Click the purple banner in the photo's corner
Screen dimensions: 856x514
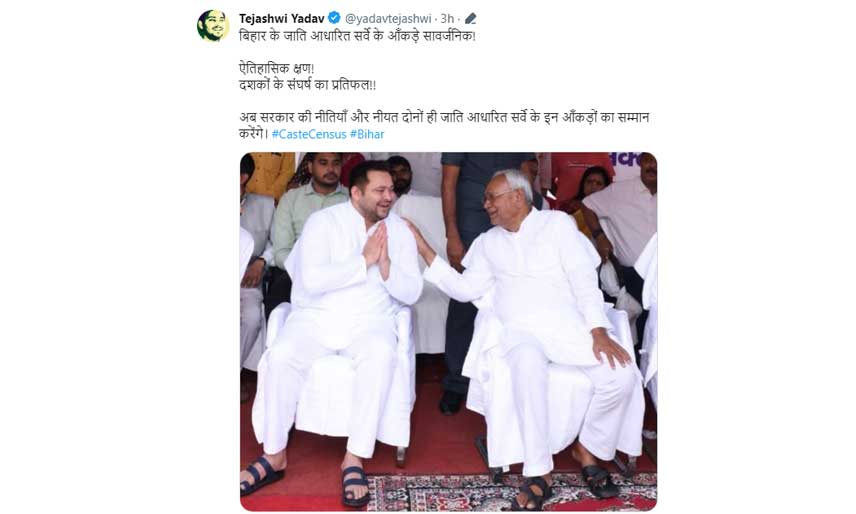coord(626,160)
